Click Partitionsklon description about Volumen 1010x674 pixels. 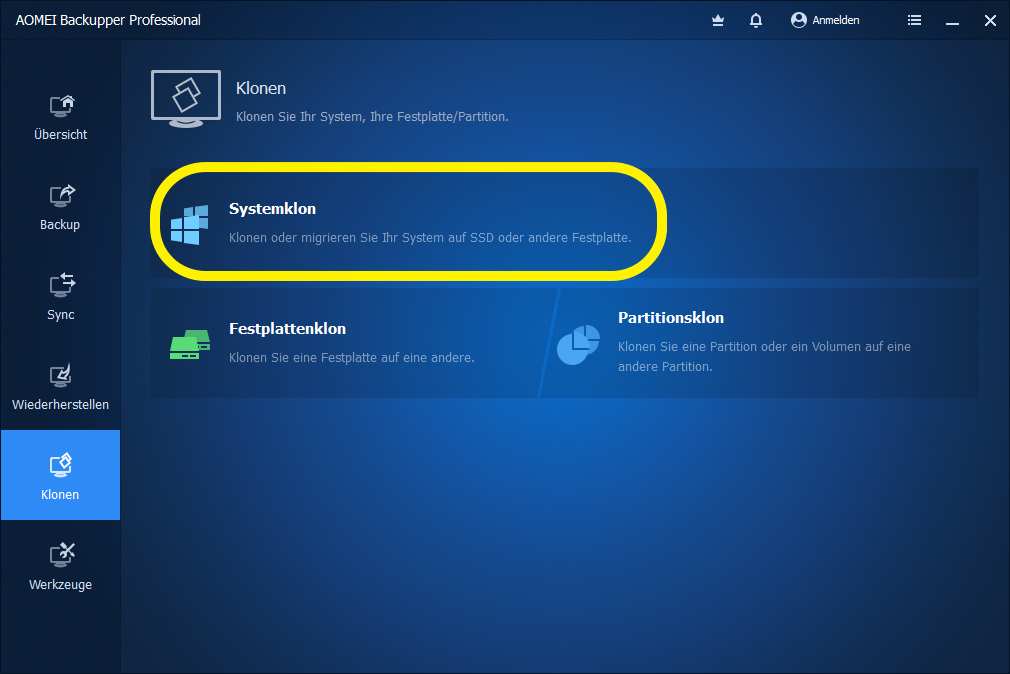click(x=764, y=356)
